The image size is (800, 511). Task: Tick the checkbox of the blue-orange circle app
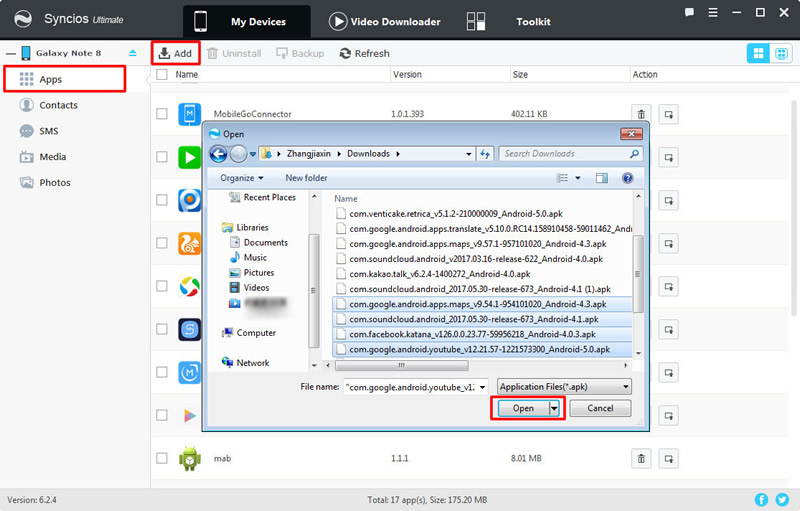[162, 199]
